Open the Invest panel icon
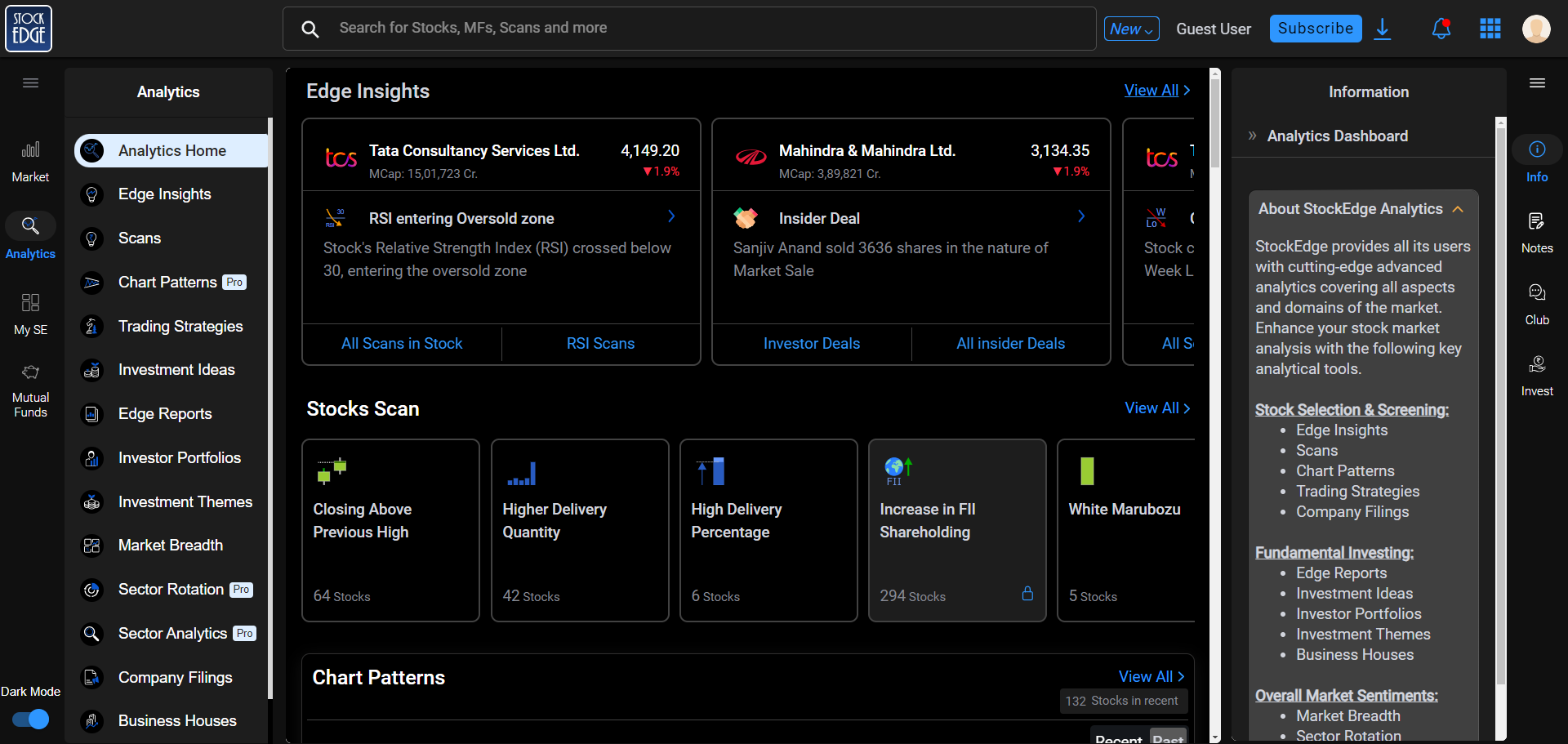 1537,364
